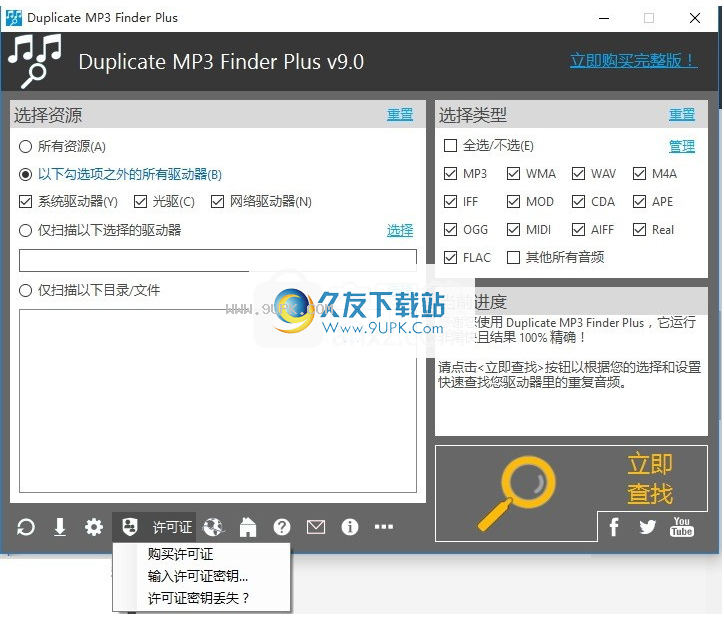
Task: Toggle the IFF checkbox
Action: [450, 202]
